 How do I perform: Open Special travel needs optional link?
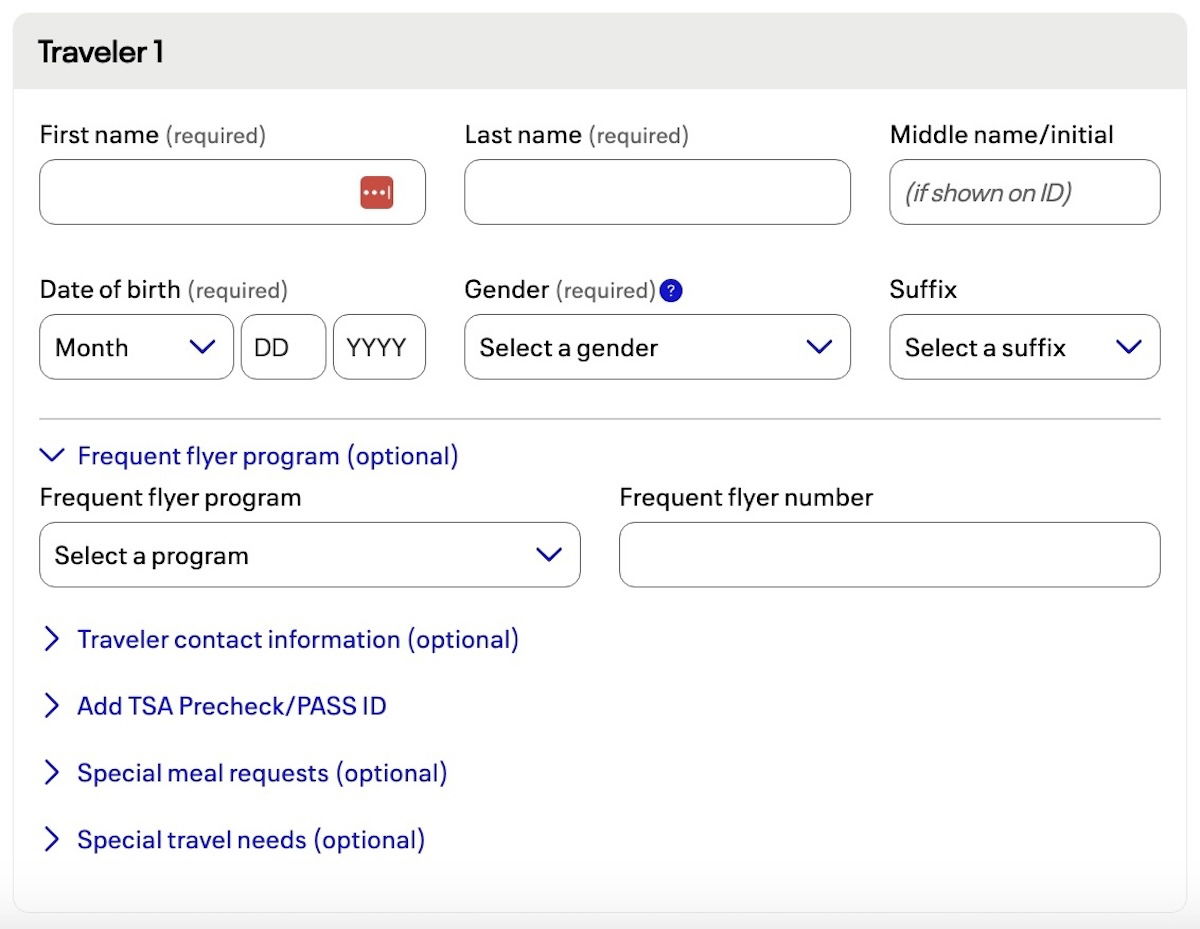[250, 840]
